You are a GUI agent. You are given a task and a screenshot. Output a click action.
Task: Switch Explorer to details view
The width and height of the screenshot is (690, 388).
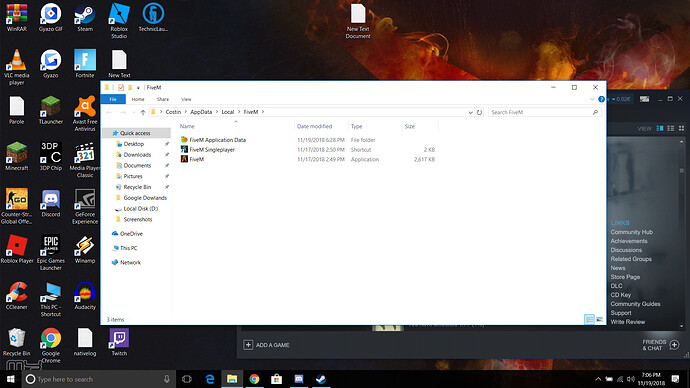pyautogui.click(x=589, y=319)
